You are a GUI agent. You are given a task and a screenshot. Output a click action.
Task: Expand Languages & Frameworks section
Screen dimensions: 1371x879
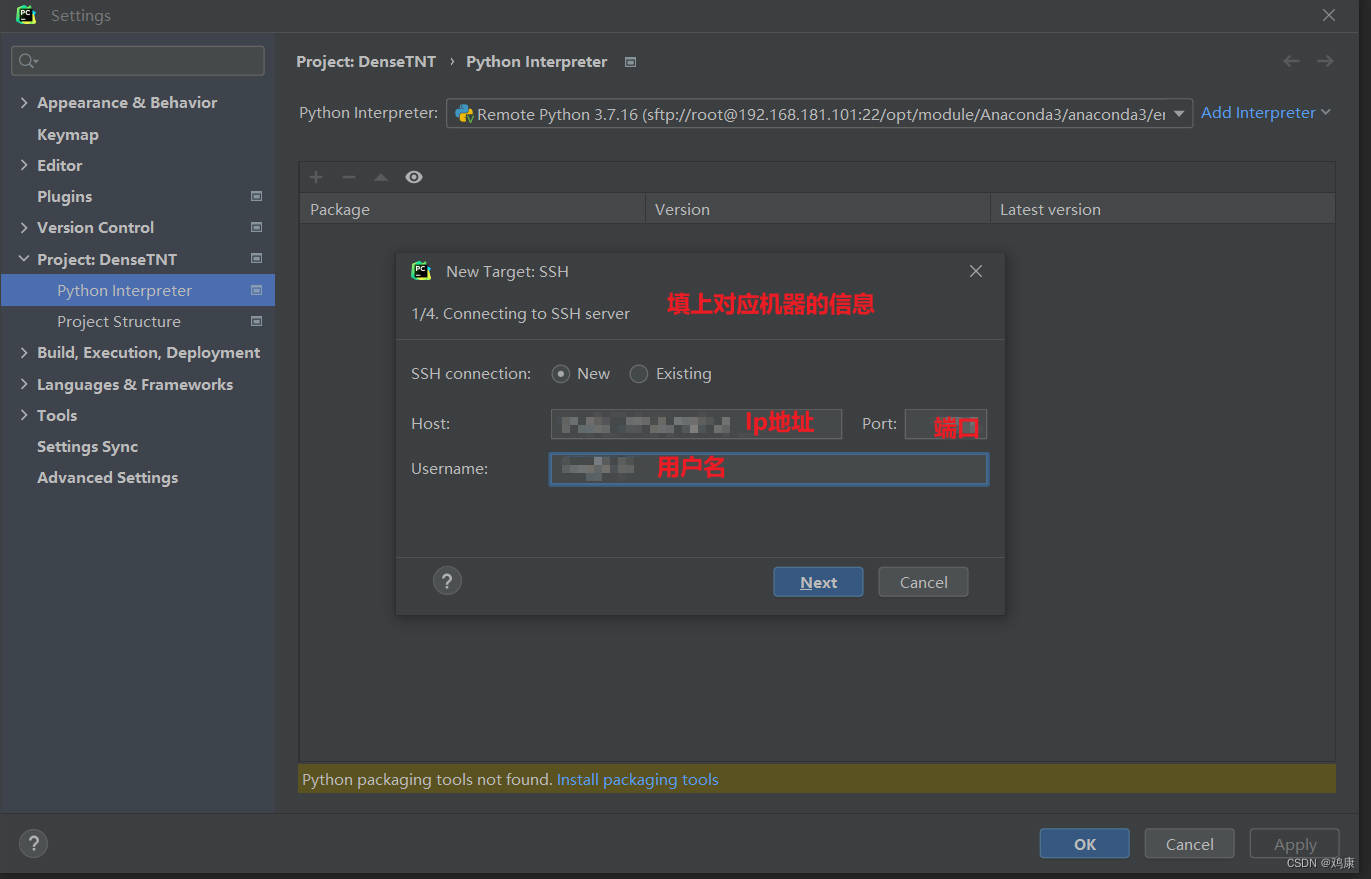24,385
